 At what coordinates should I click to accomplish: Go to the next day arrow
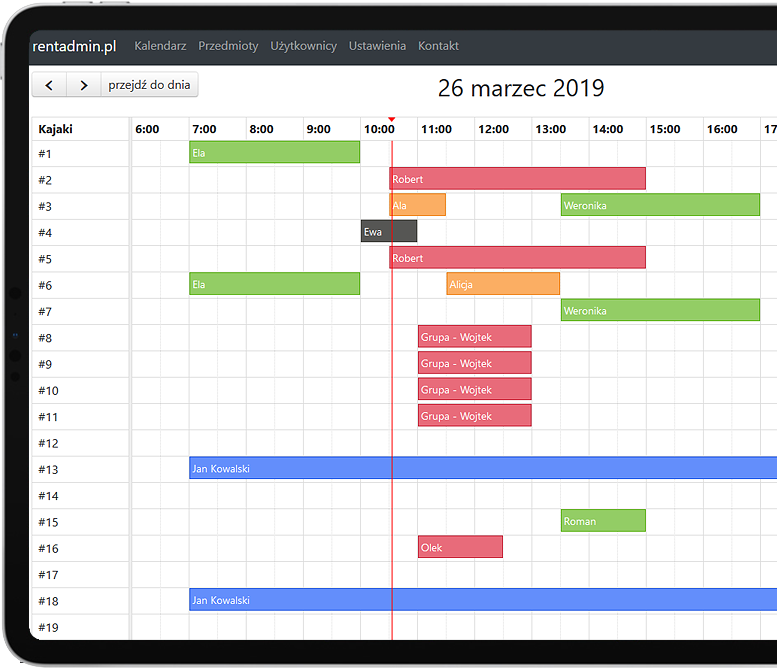point(84,85)
